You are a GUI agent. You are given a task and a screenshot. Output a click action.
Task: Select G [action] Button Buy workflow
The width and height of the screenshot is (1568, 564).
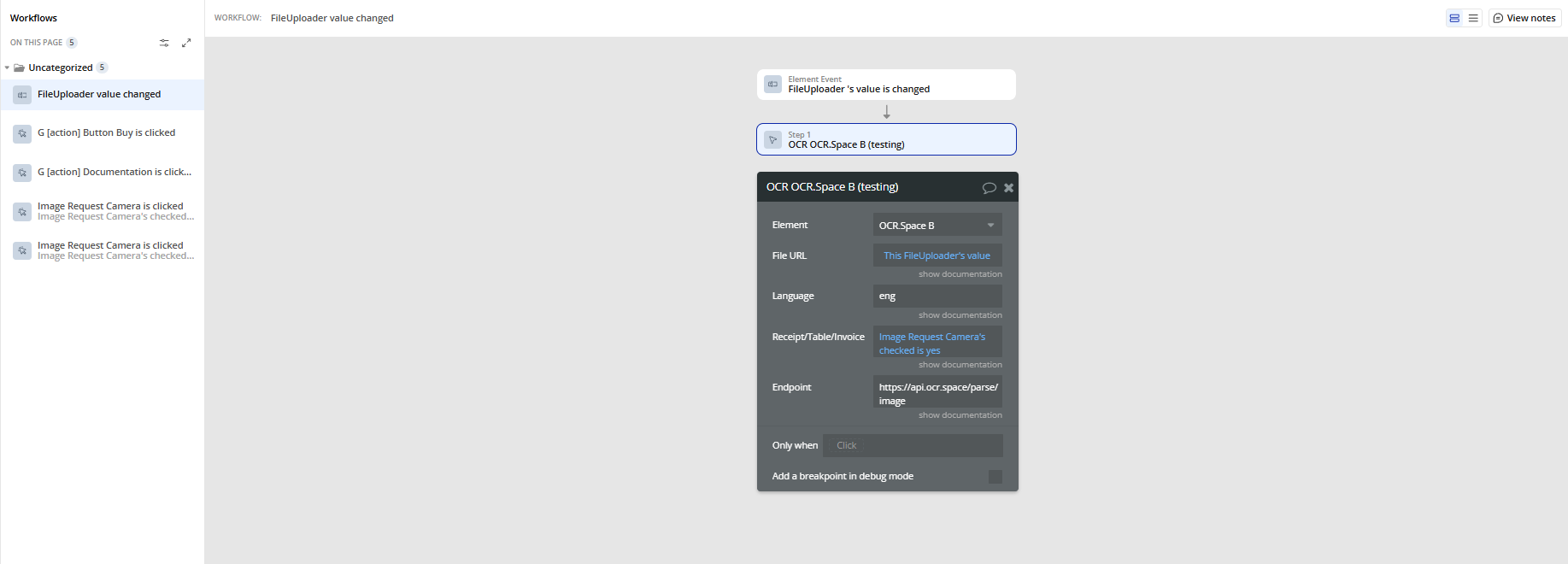106,133
